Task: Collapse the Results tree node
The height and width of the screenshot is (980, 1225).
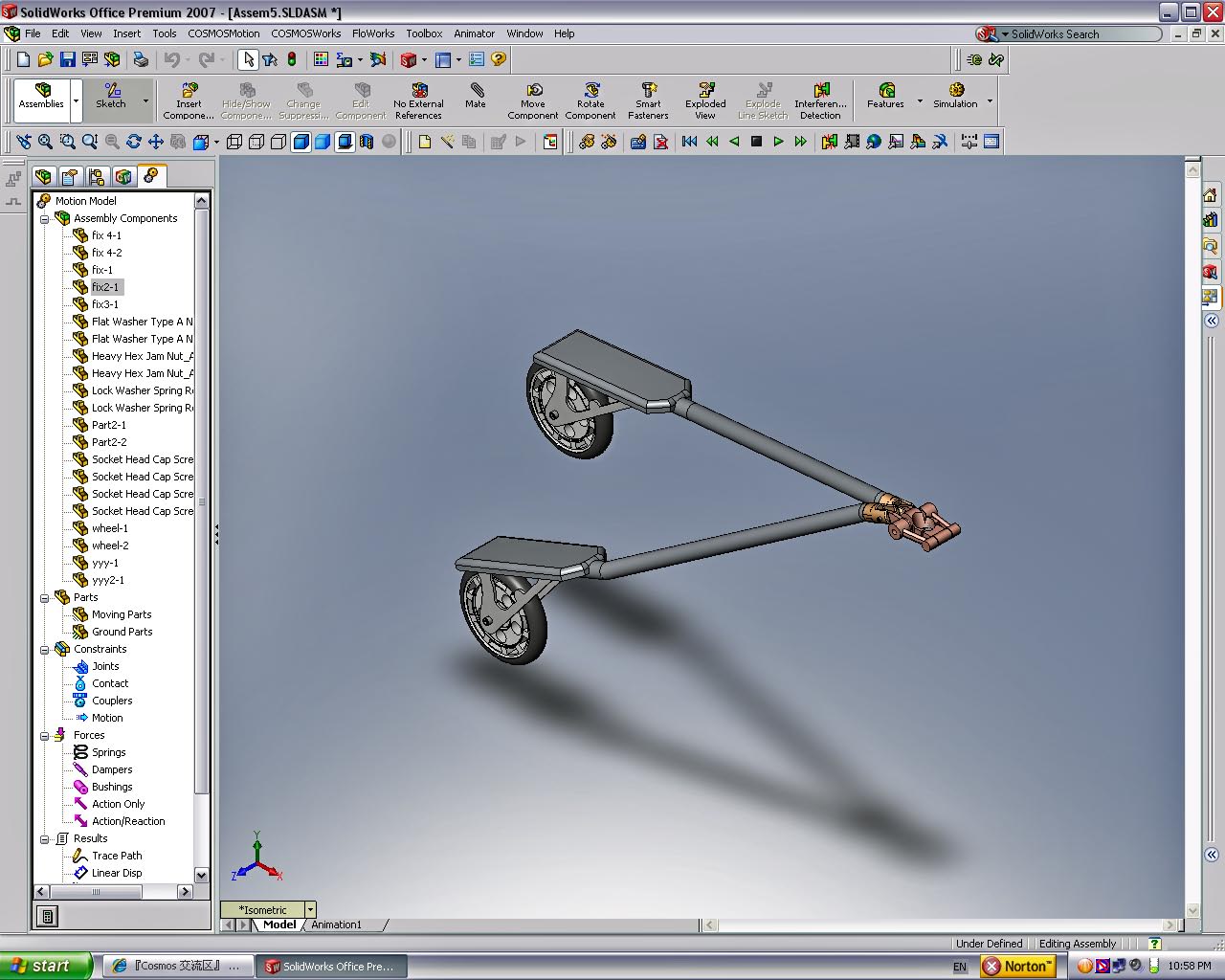Action: (44, 838)
